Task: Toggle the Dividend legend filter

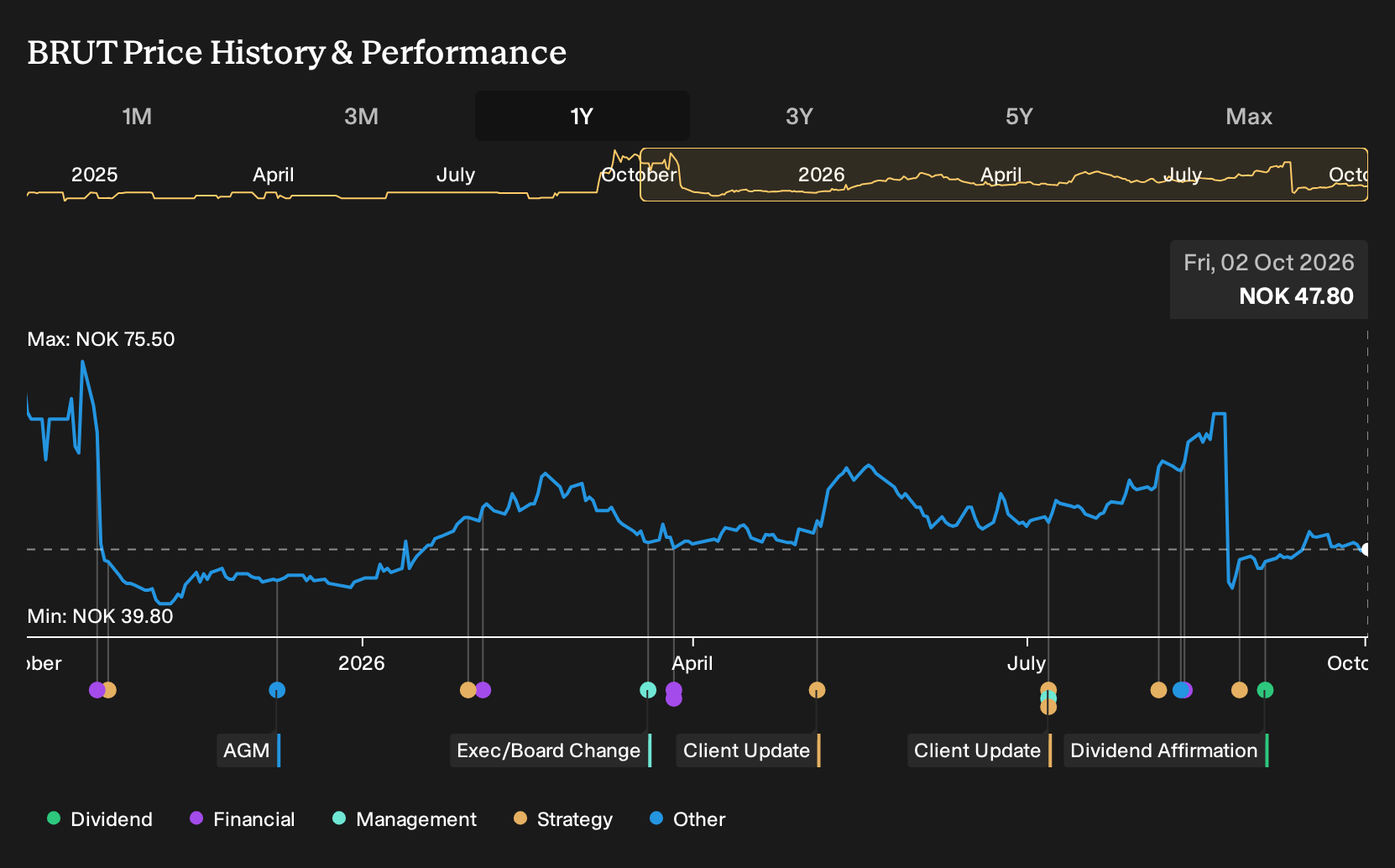Action: pos(100,818)
